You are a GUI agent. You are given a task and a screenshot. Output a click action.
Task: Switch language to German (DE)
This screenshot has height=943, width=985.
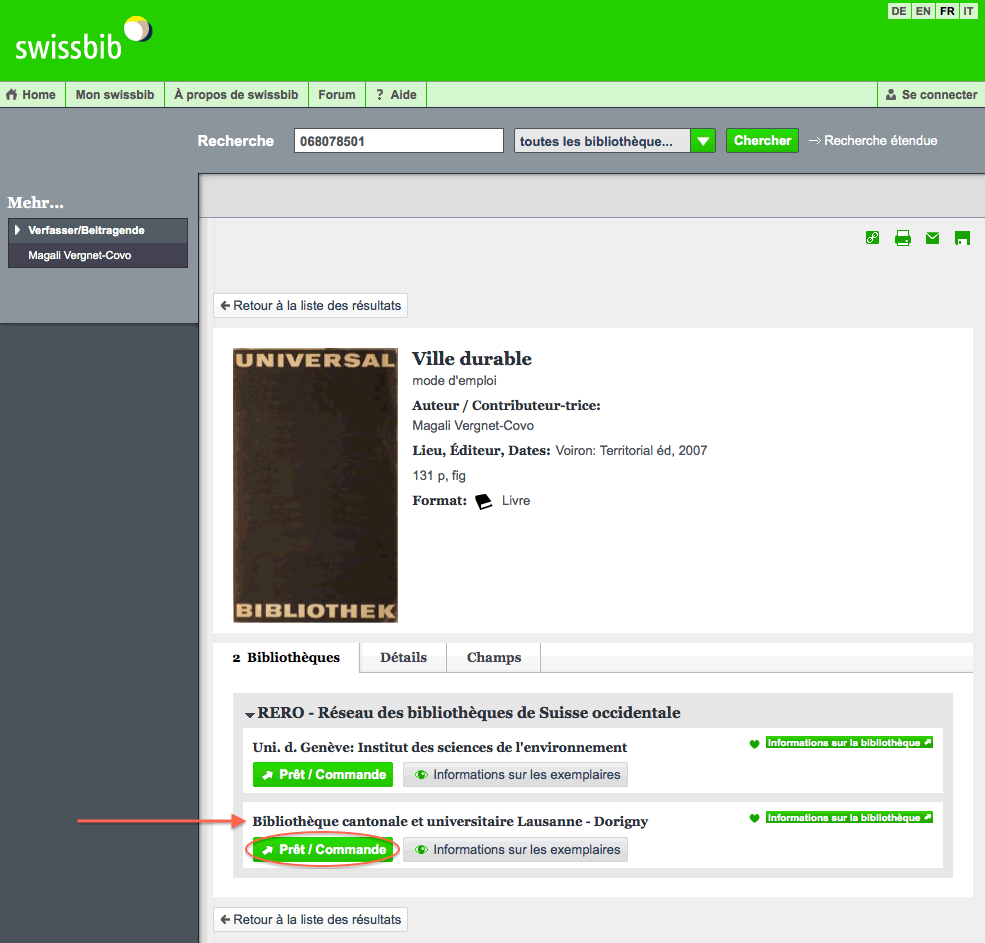tap(899, 11)
